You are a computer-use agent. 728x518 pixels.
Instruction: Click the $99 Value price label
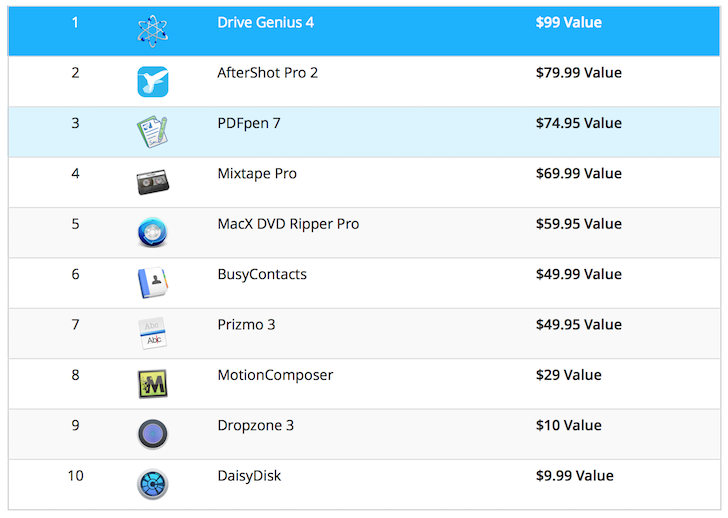point(568,22)
